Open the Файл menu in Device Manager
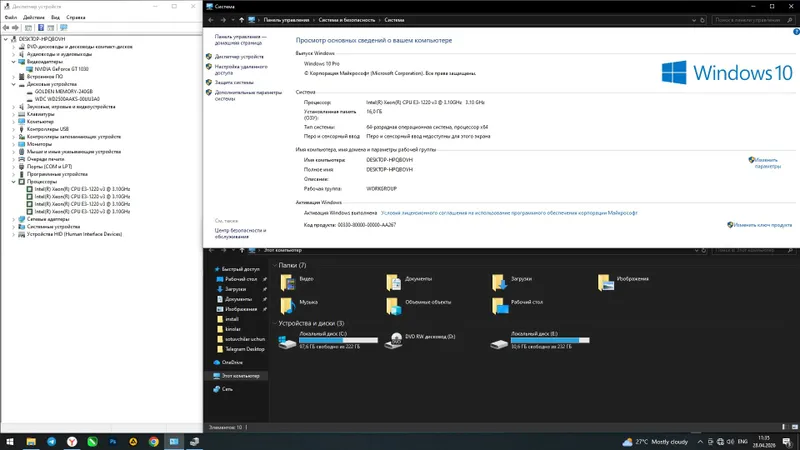 pyautogui.click(x=11, y=17)
